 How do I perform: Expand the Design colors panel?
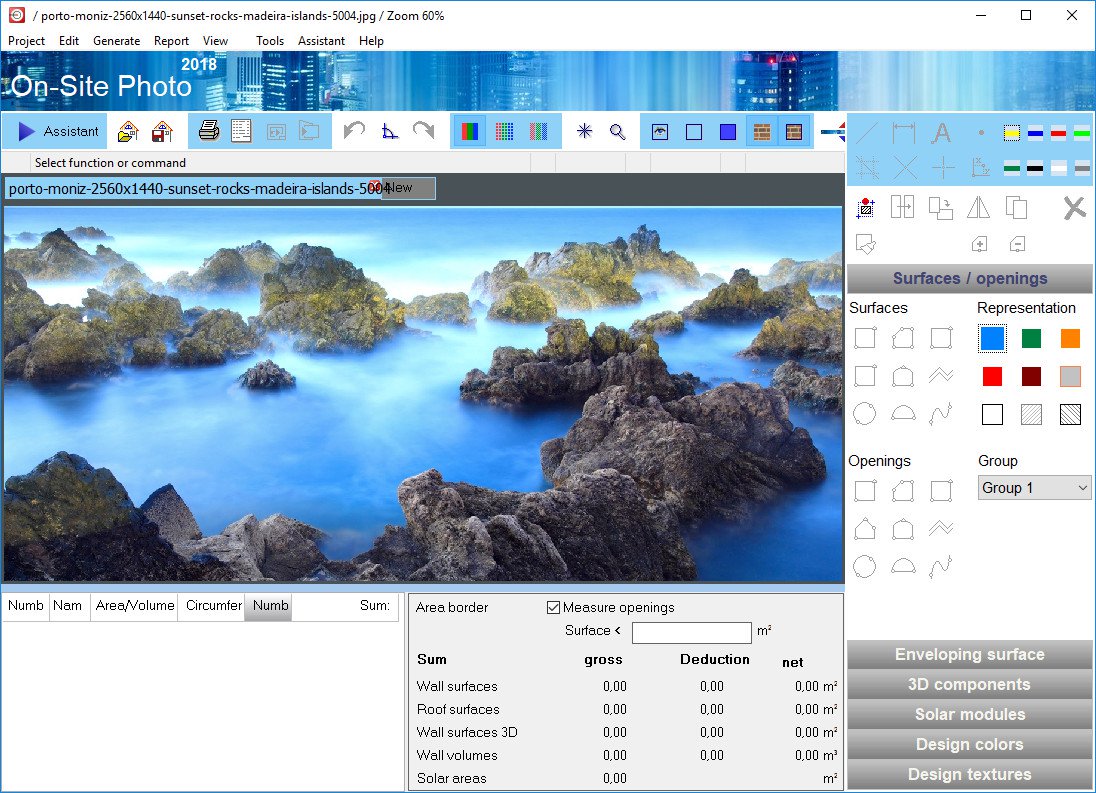[969, 745]
